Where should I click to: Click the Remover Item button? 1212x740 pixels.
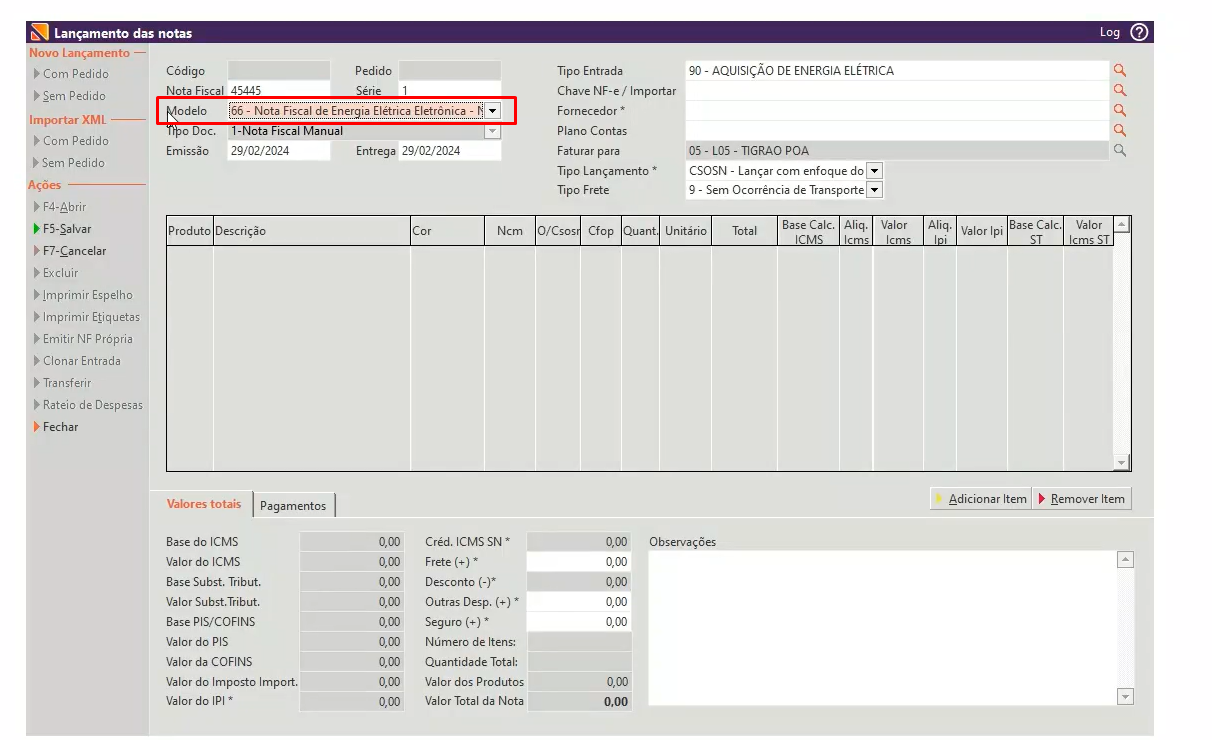(x=1081, y=499)
